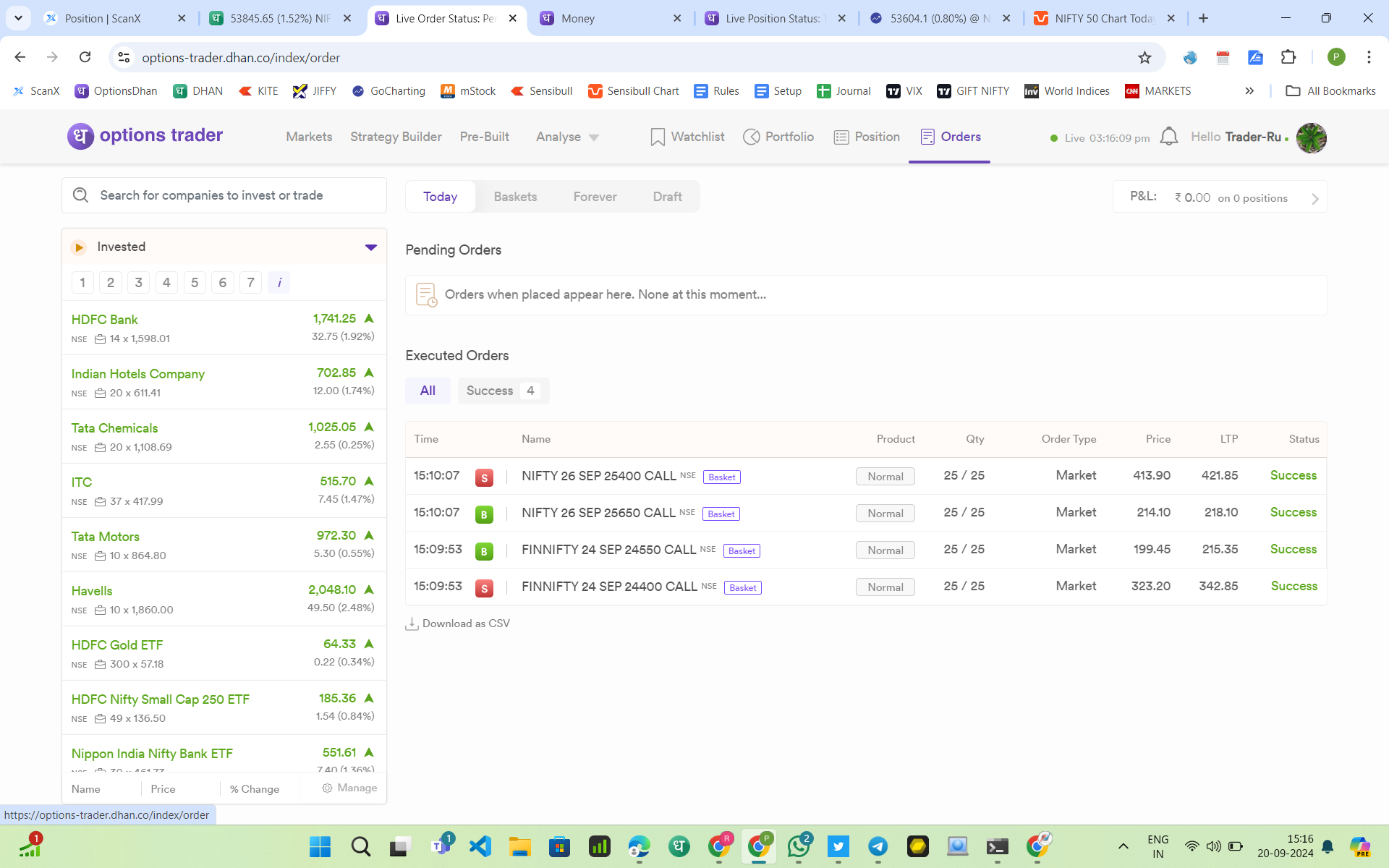Click the Basket tag on NIFTY 25650 CALL
The image size is (1389, 868).
721,514
